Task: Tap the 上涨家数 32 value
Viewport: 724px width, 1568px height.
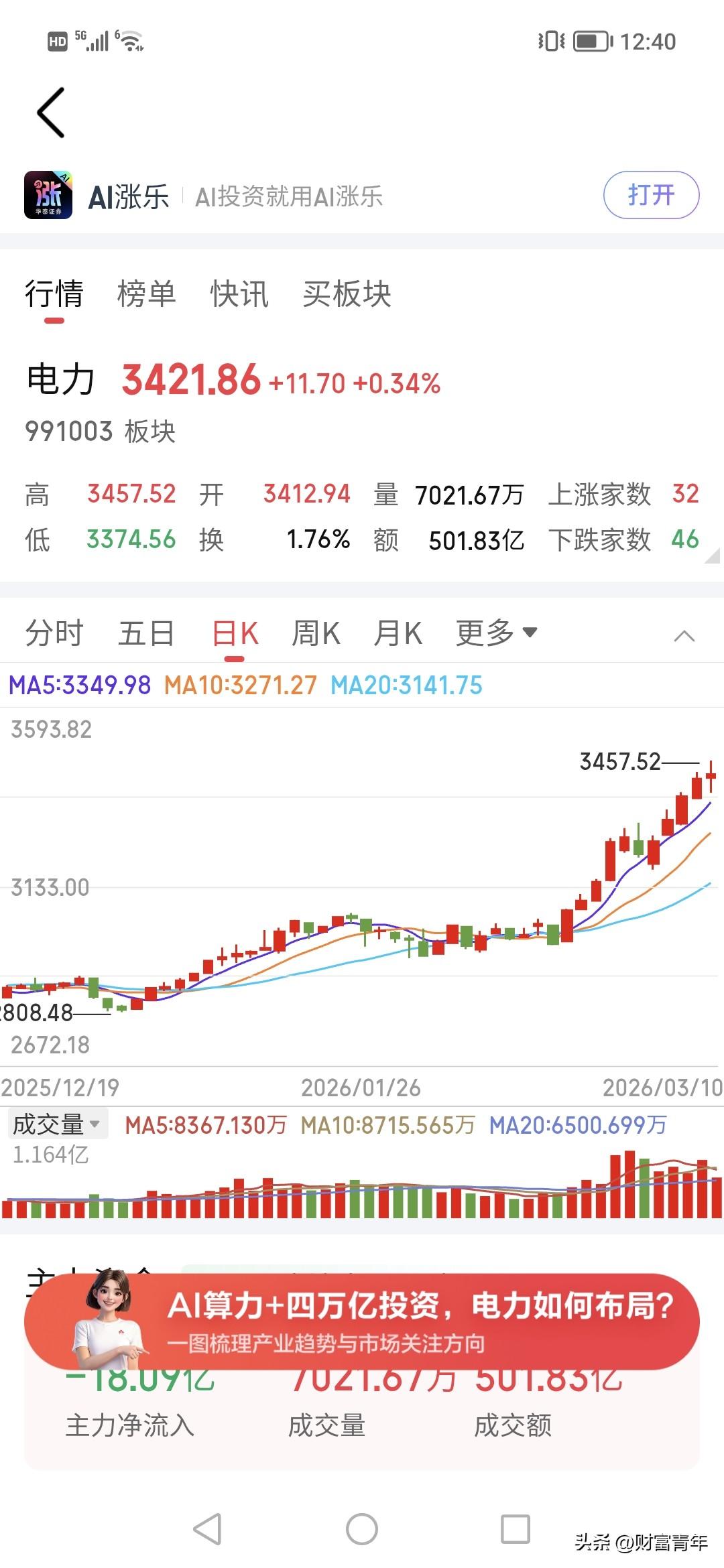Action: (685, 494)
